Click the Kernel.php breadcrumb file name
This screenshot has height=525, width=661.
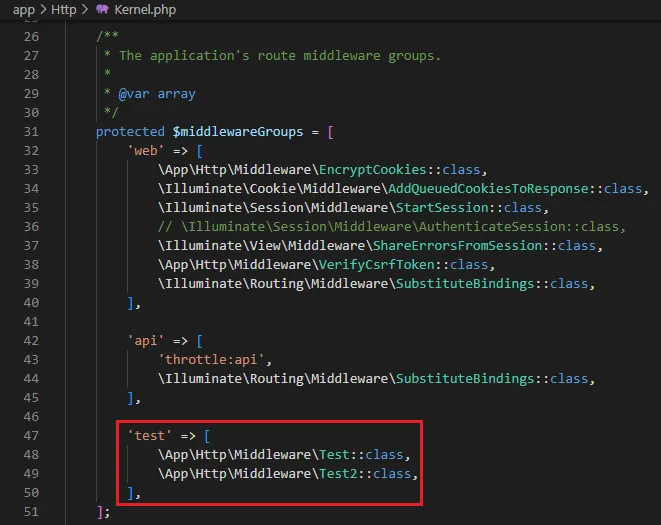click(145, 9)
